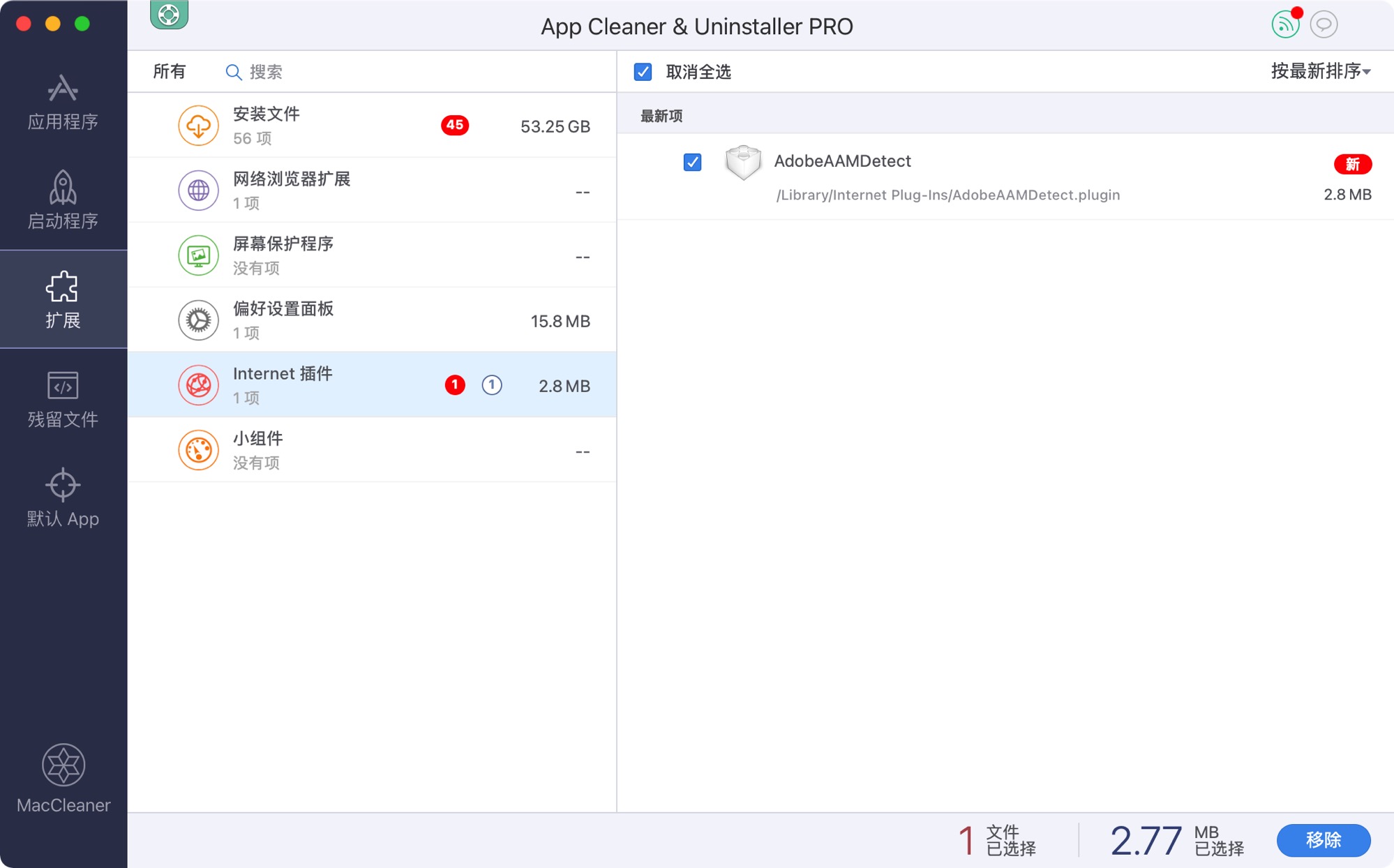This screenshot has width=1394, height=868.
Task: Open the 按最新排序 sort dropdown
Action: [1321, 71]
